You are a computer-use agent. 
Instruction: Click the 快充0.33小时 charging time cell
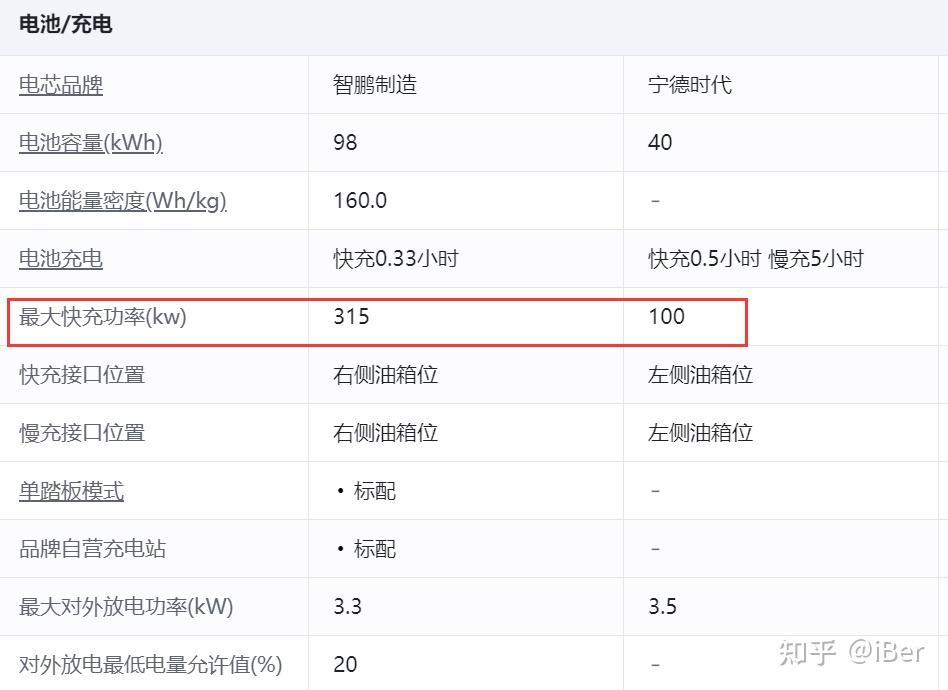click(392, 258)
